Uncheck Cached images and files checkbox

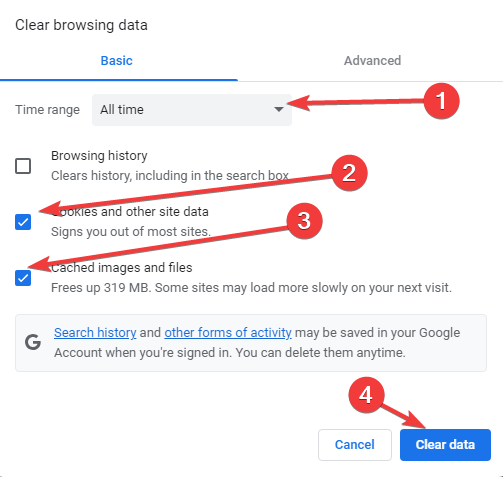(23, 278)
